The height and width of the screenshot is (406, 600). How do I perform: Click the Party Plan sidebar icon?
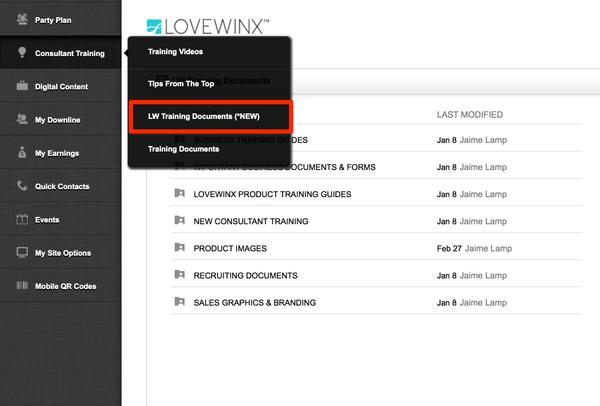(x=22, y=19)
